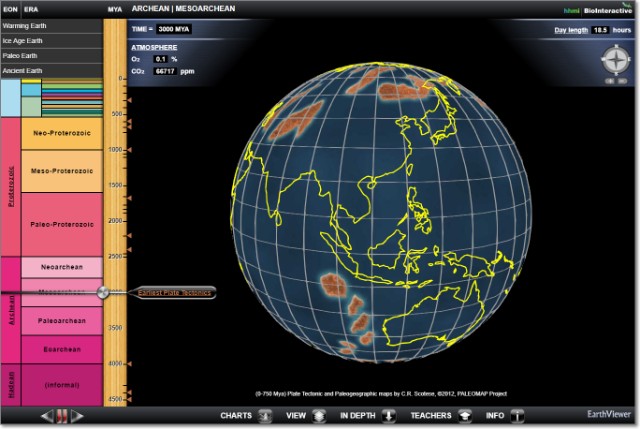
Task: Click the View layers icon
Action: point(318,415)
